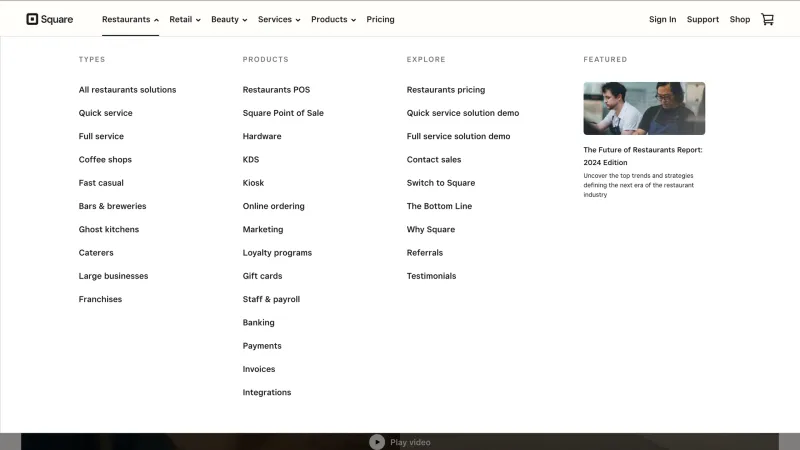Open The Bottom Line
Screen dimensions: 800x450
tap(439, 206)
